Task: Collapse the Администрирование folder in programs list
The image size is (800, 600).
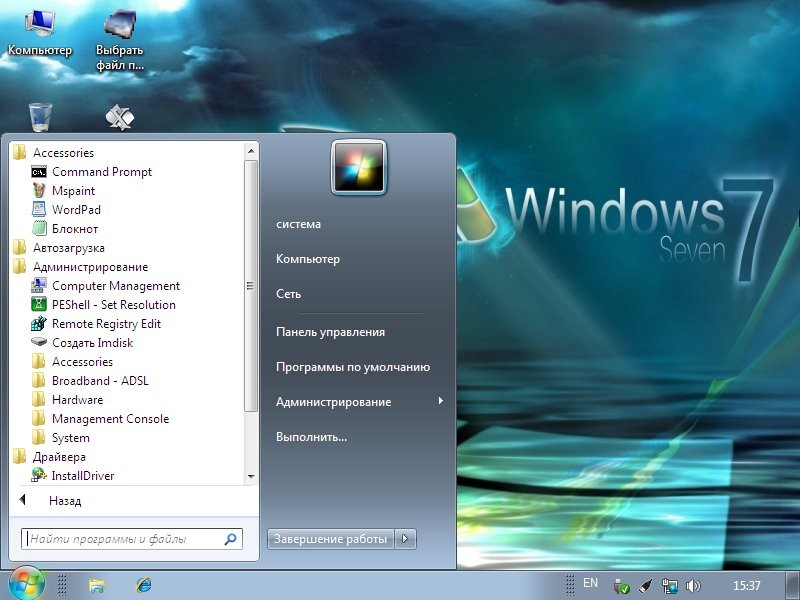Action: (81, 267)
